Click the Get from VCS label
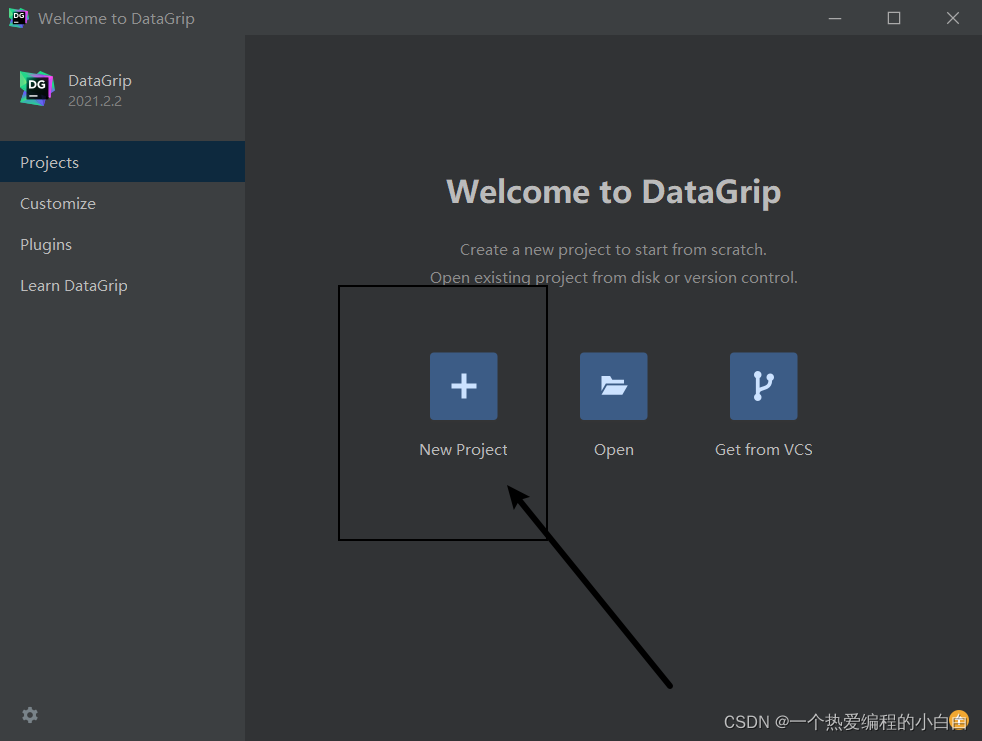 tap(763, 450)
